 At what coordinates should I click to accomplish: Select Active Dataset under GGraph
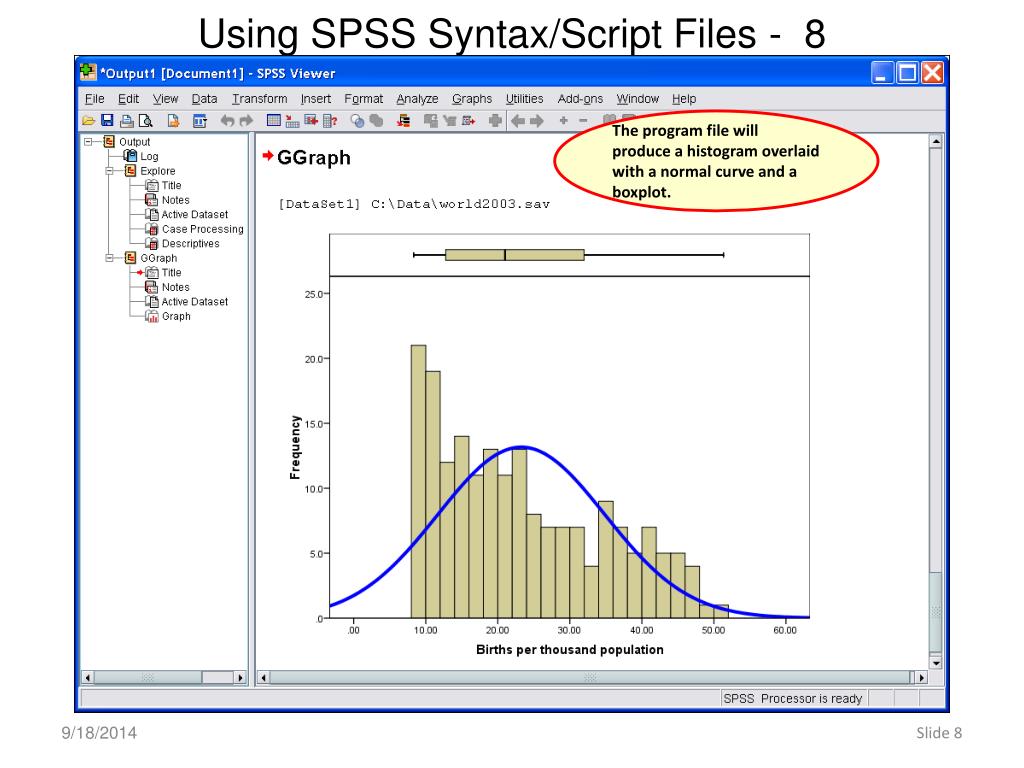coord(195,302)
